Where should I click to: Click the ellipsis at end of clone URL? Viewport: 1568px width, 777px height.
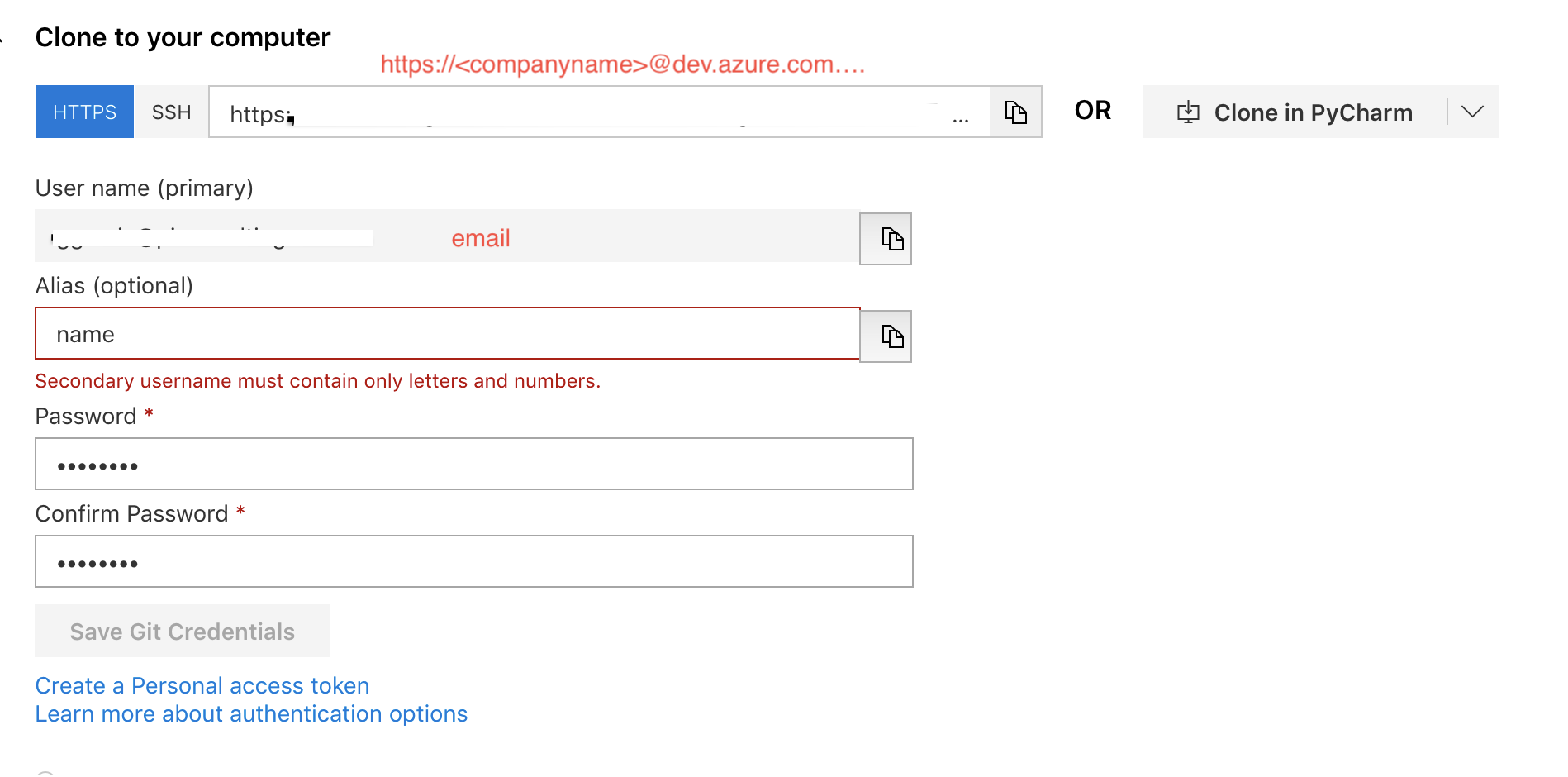click(x=960, y=116)
